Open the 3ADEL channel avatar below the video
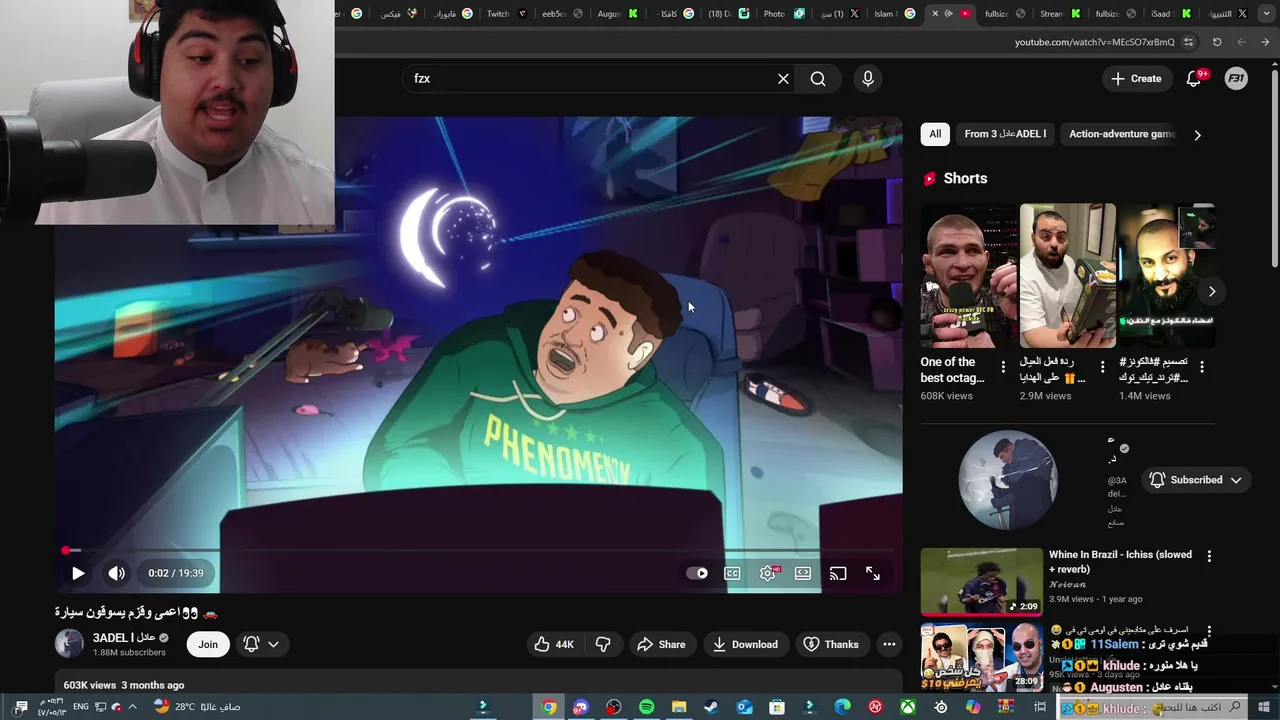The image size is (1280, 720). click(x=69, y=644)
